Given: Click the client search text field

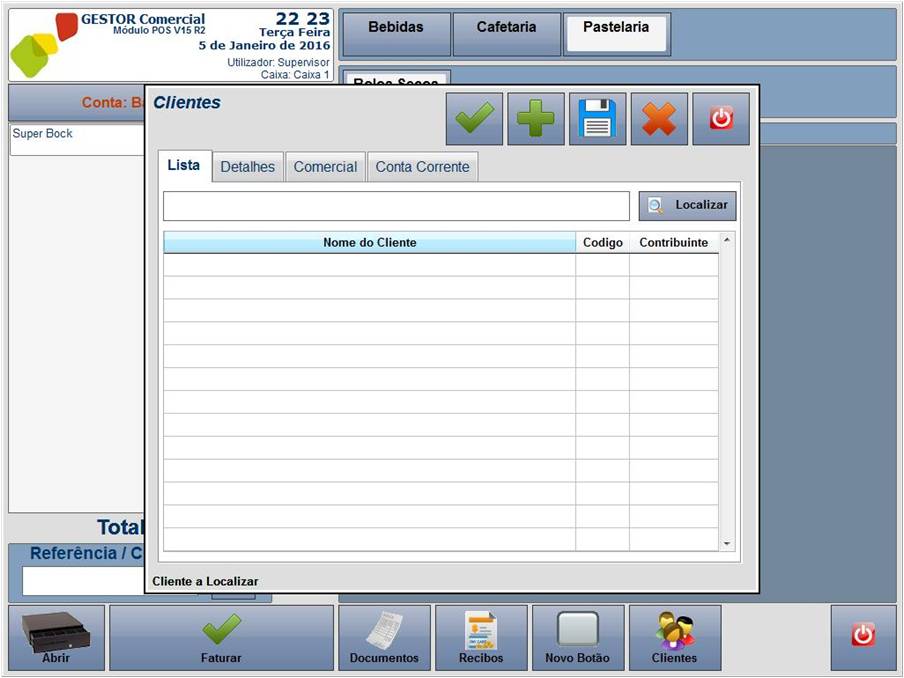Looking at the screenshot, I should click(x=396, y=206).
